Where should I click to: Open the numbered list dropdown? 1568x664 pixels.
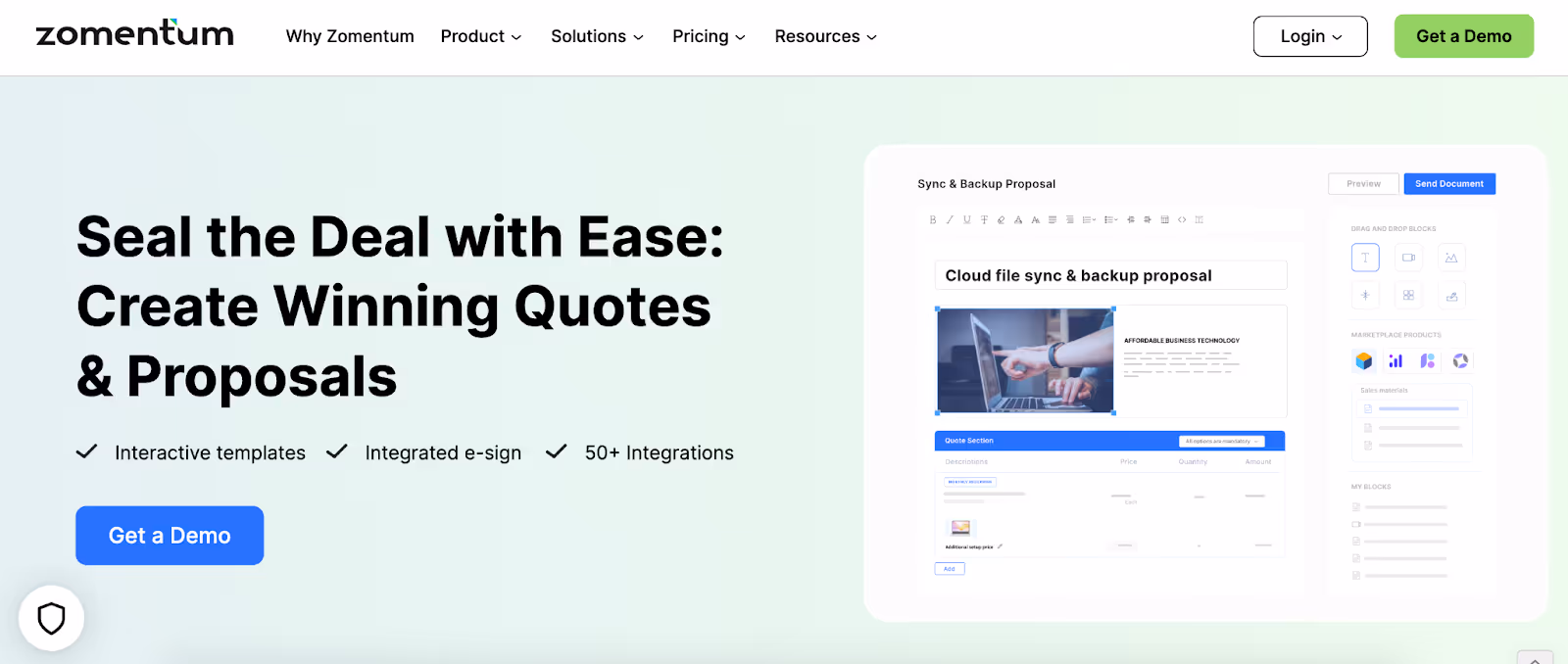1089,219
